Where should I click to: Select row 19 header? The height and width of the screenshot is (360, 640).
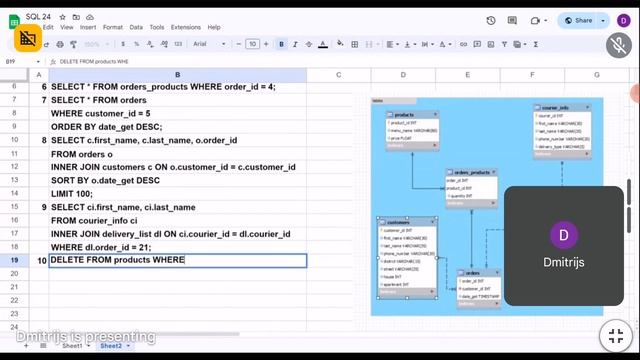pyautogui.click(x=14, y=260)
